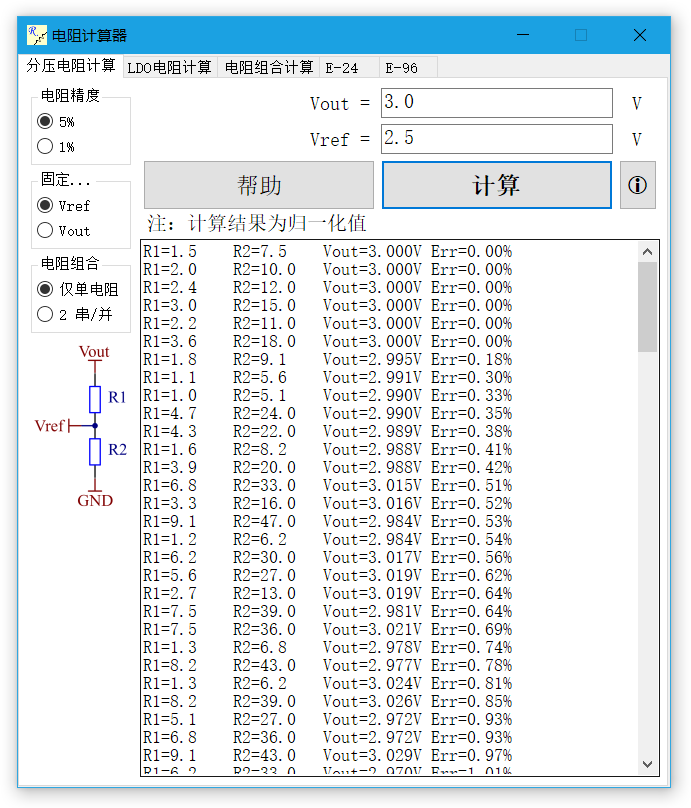Enable 2 series/parallel resistor combination
691x808 pixels.
(45, 314)
